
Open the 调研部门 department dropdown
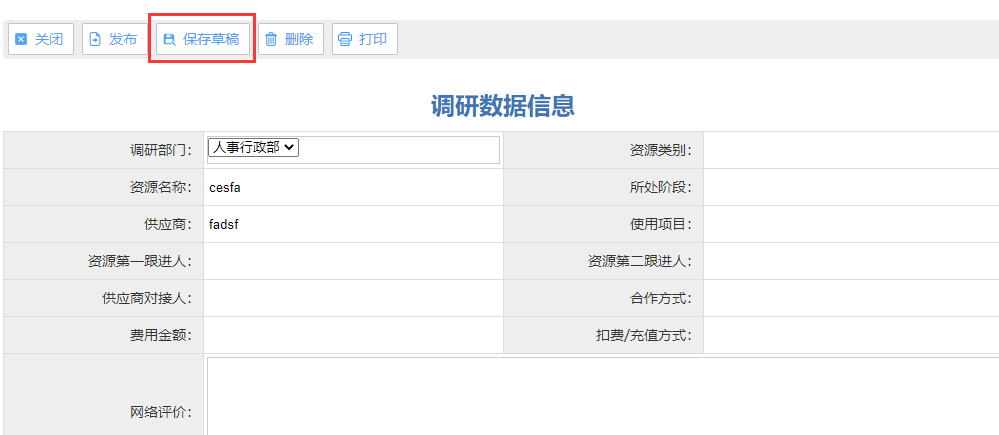(x=253, y=147)
